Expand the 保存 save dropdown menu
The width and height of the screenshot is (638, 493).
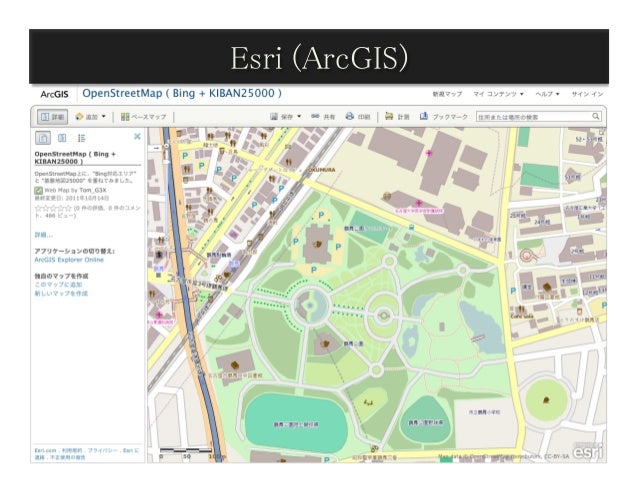tap(286, 117)
